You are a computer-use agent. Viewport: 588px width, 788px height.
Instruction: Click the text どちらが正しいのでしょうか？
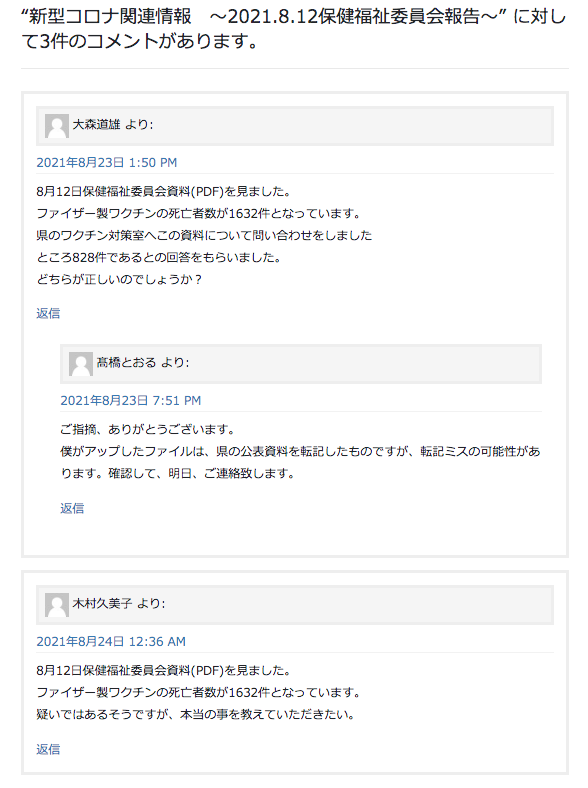tap(120, 279)
